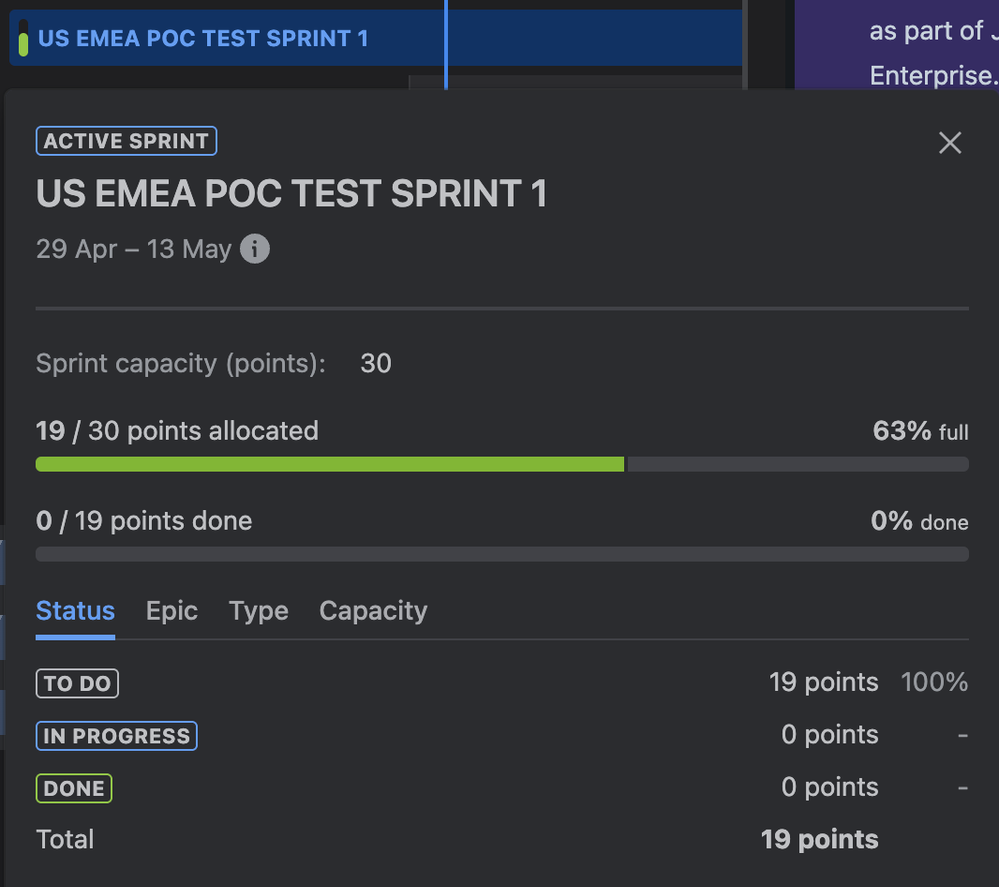The width and height of the screenshot is (999, 887).
Task: Click the purple Enterprise banner panel
Action: pyautogui.click(x=896, y=45)
